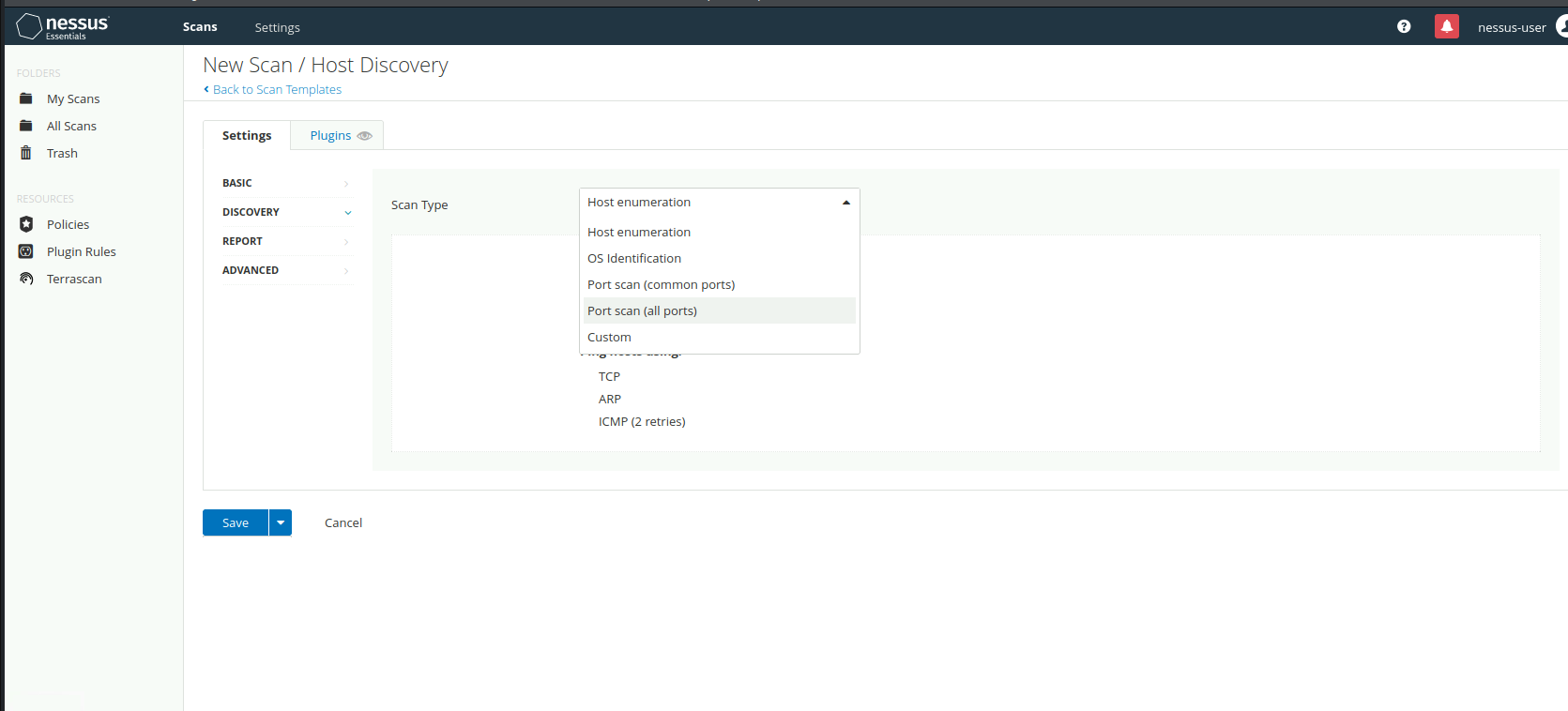Image resolution: width=1568 pixels, height=711 pixels.
Task: Select OS Identification from the list
Action: tap(634, 258)
